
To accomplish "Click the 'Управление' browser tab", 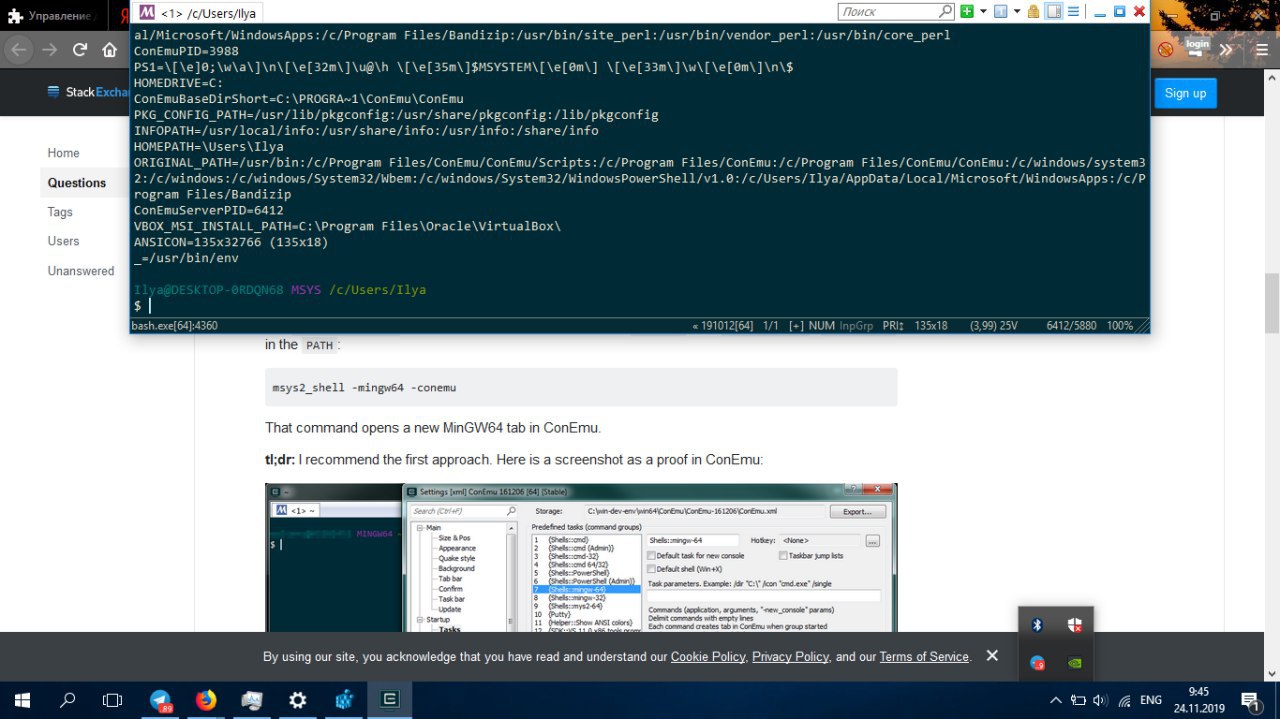I will click(52, 16).
